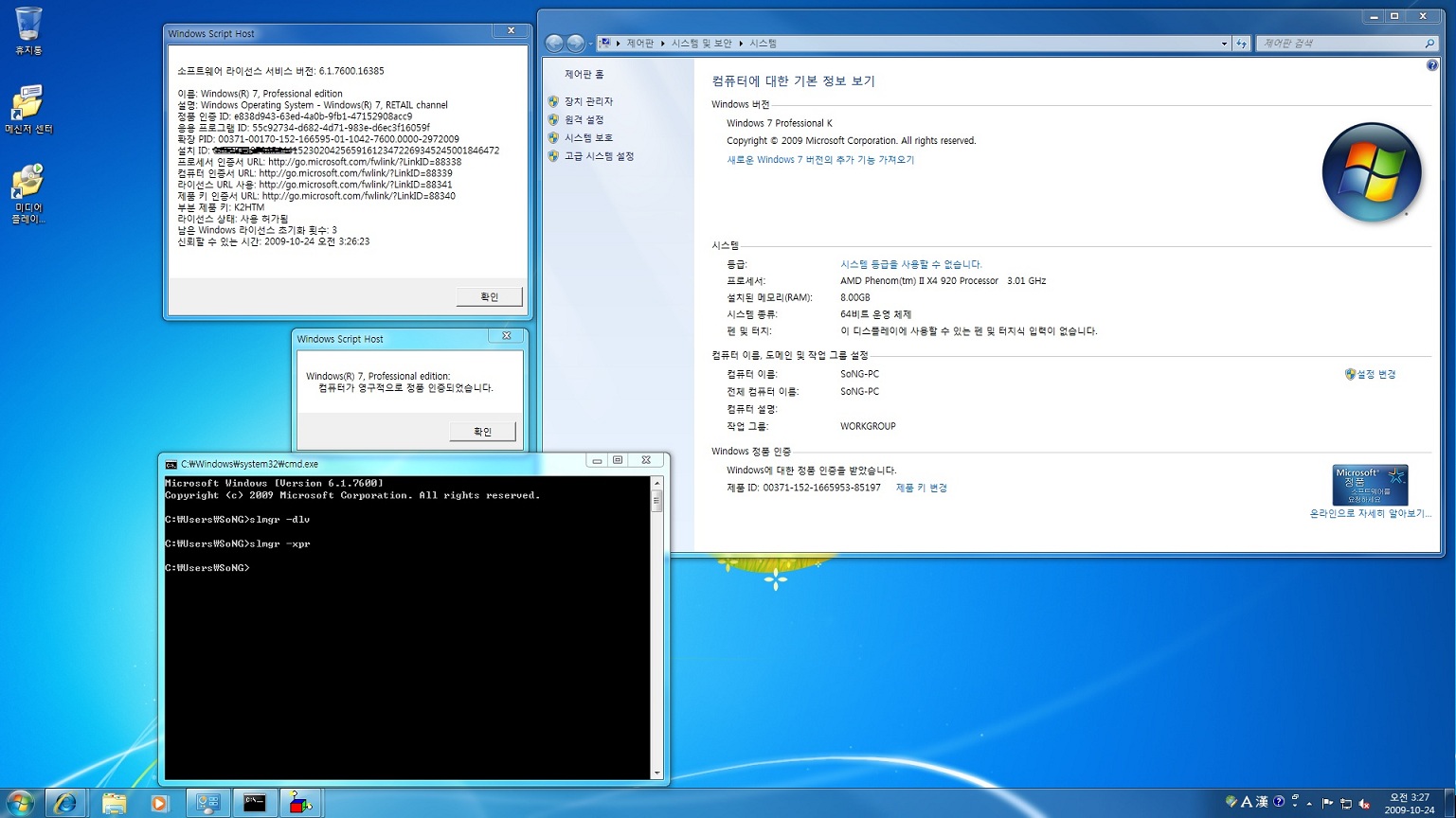Image resolution: width=1456 pixels, height=818 pixels.
Task: Open 시스템 보호 (System protection) link
Action: pyautogui.click(x=588, y=137)
